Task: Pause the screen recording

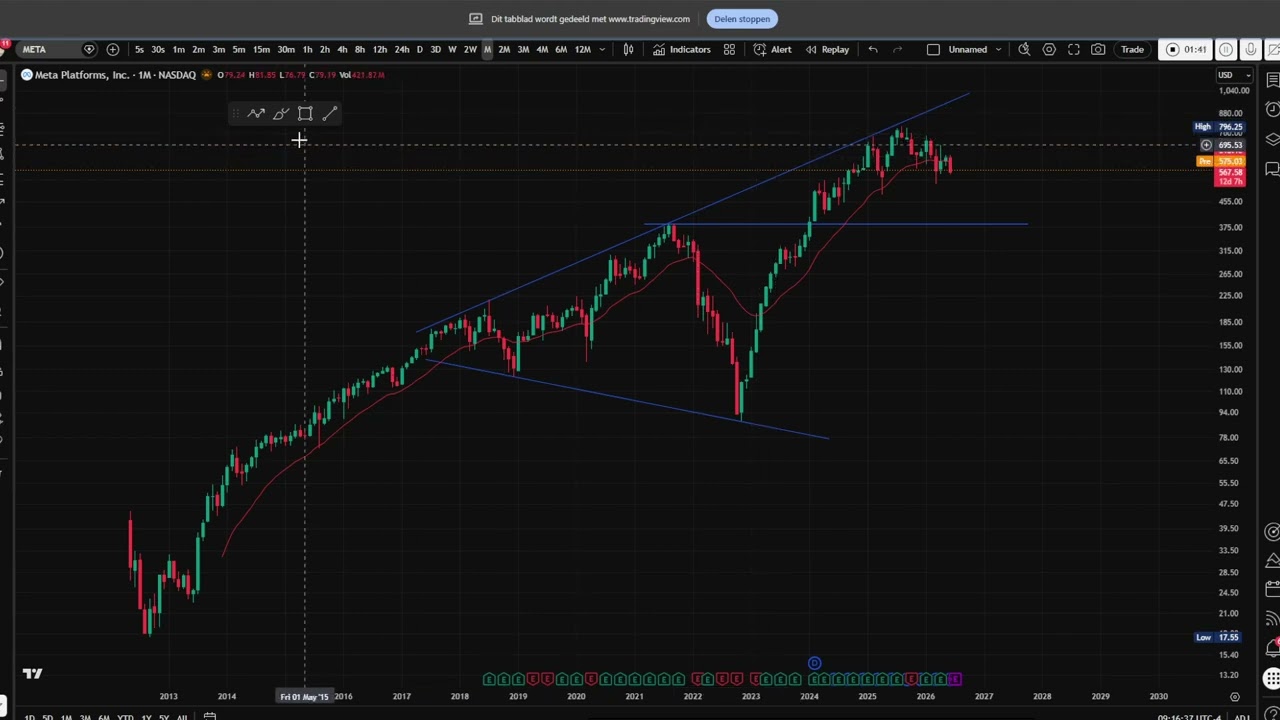Action: pos(1226,49)
